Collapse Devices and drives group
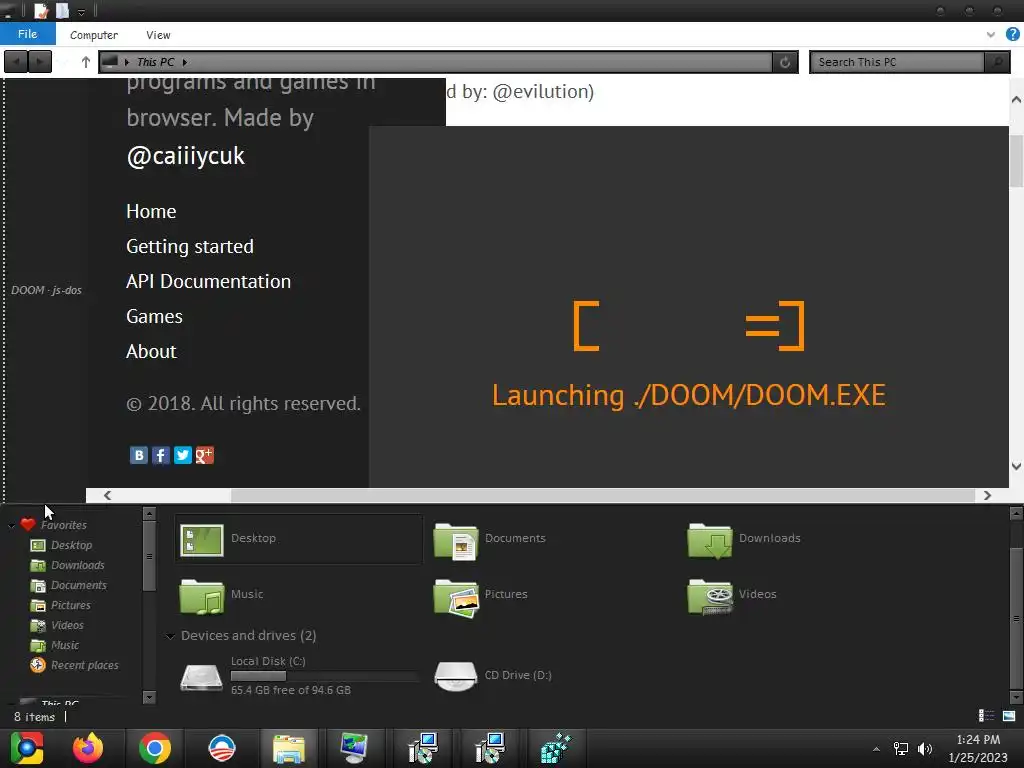 [170, 636]
